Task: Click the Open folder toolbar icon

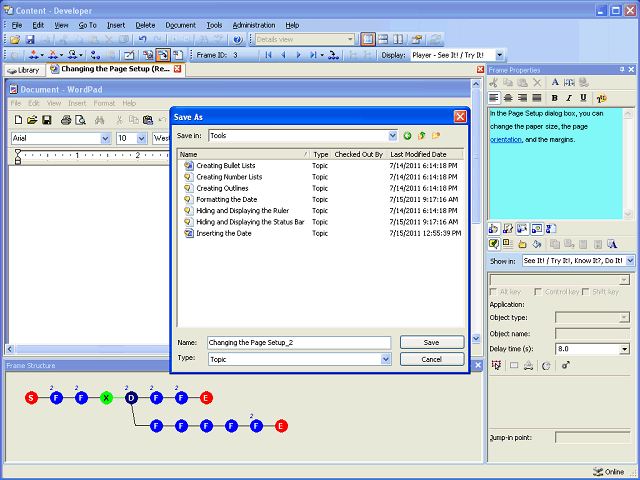Action: pos(15,40)
